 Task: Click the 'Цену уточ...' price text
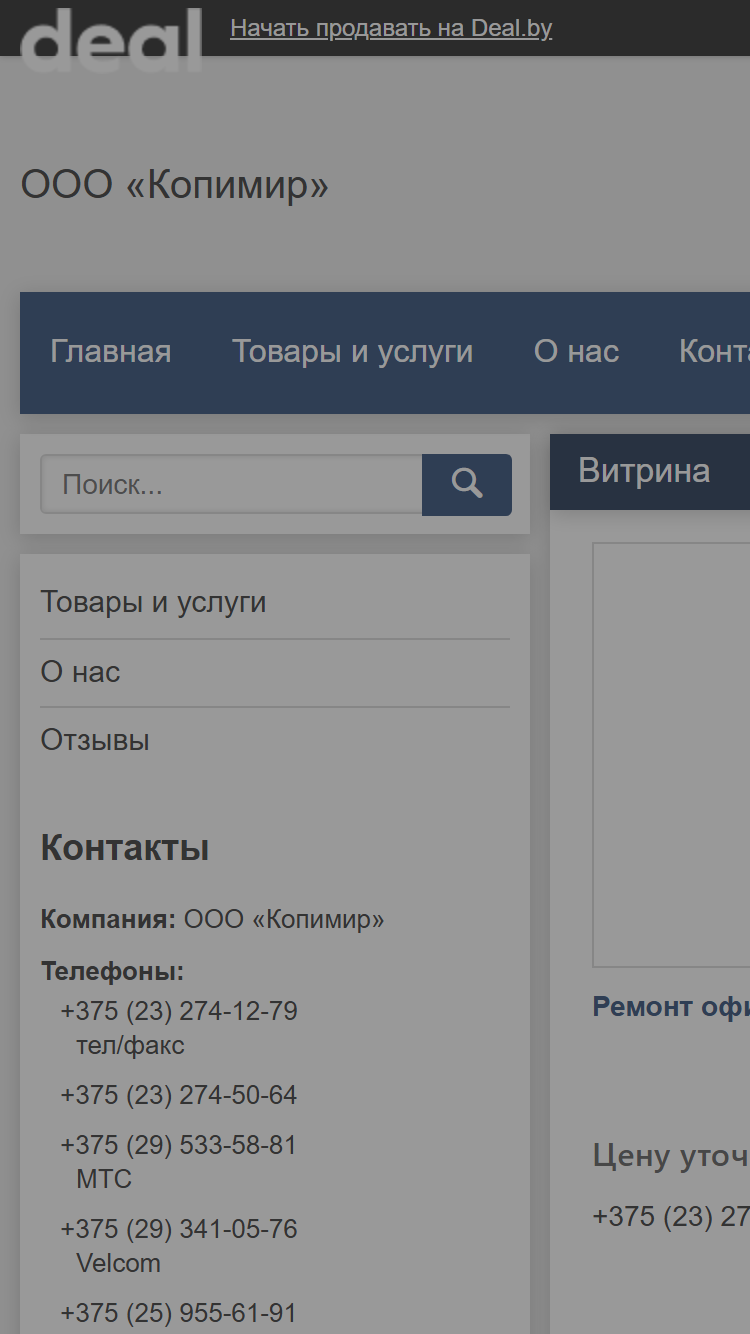[671, 1156]
